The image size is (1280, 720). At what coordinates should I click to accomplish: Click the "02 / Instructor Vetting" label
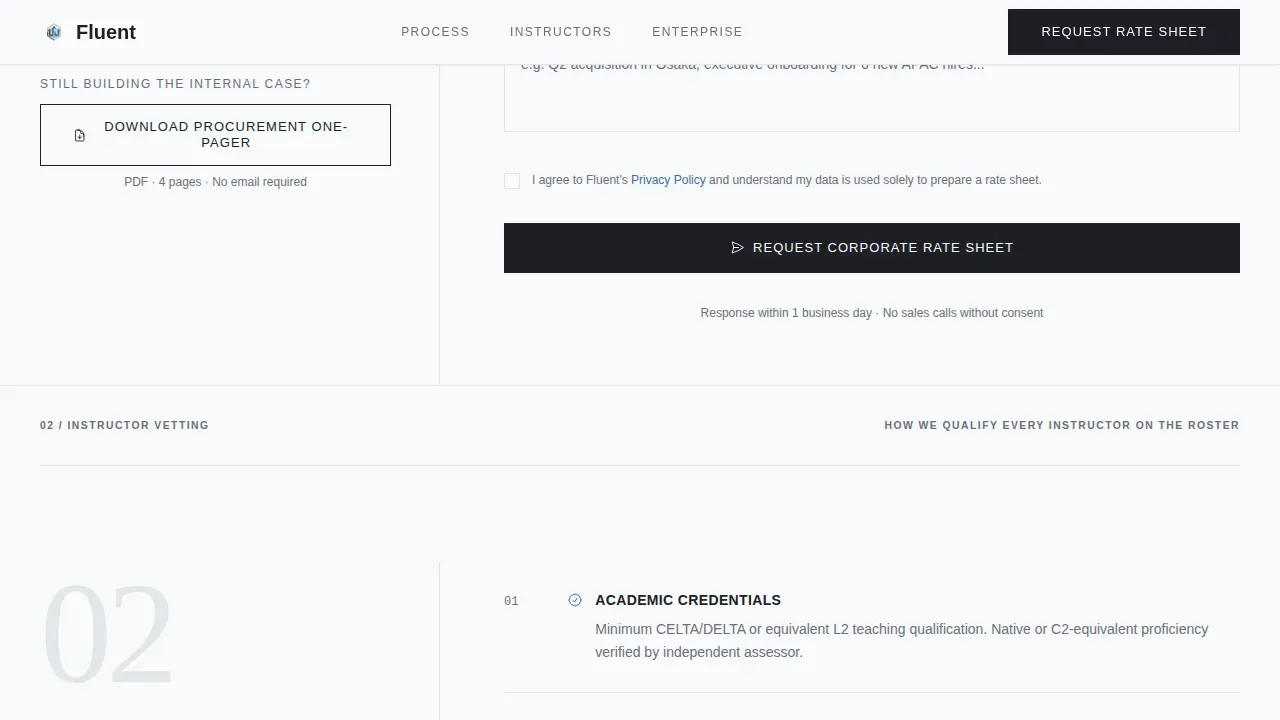124,425
